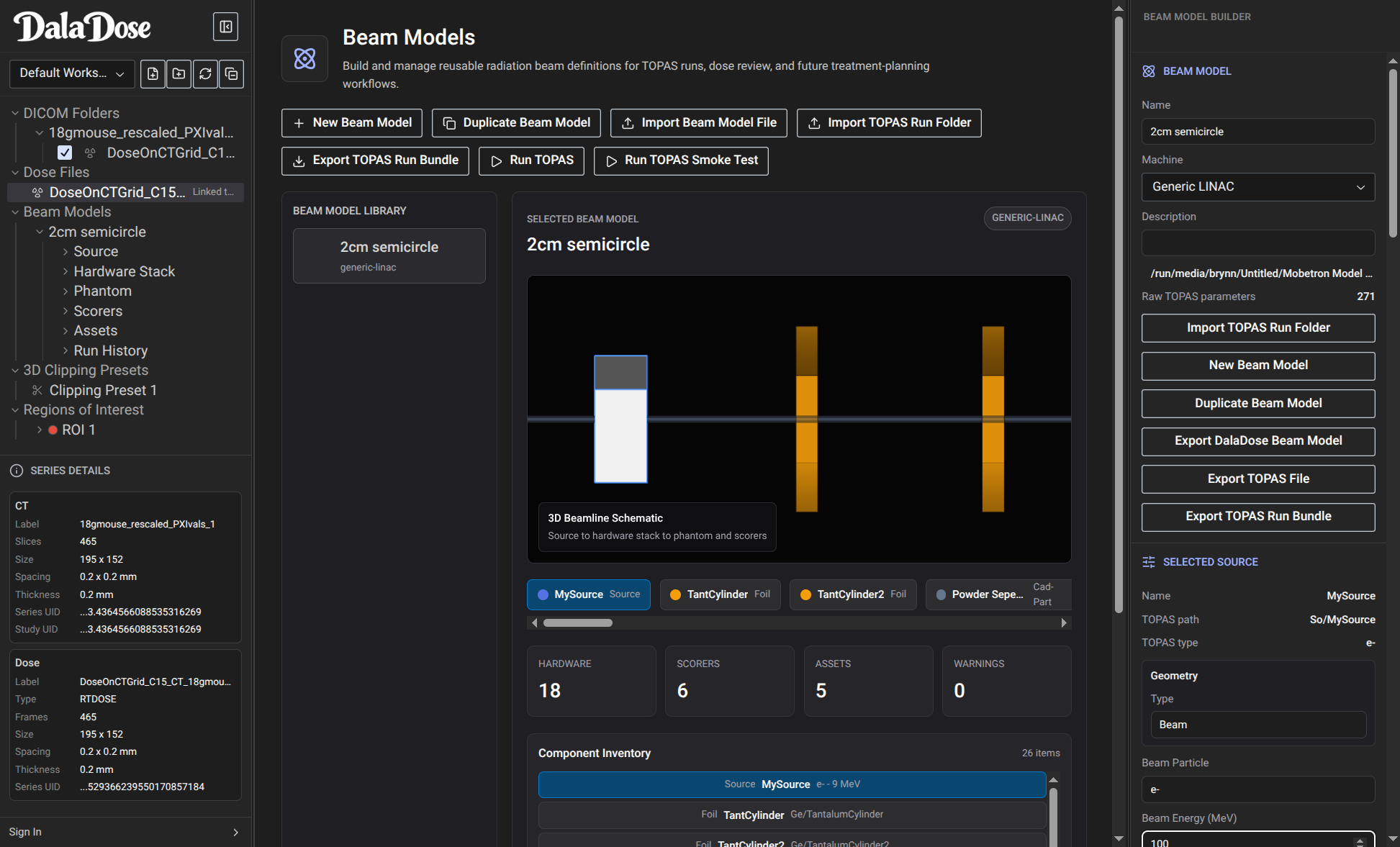Click Duplicate Beam Model in the builder panel
Screen dimensions: 1400x847
pos(1258,404)
